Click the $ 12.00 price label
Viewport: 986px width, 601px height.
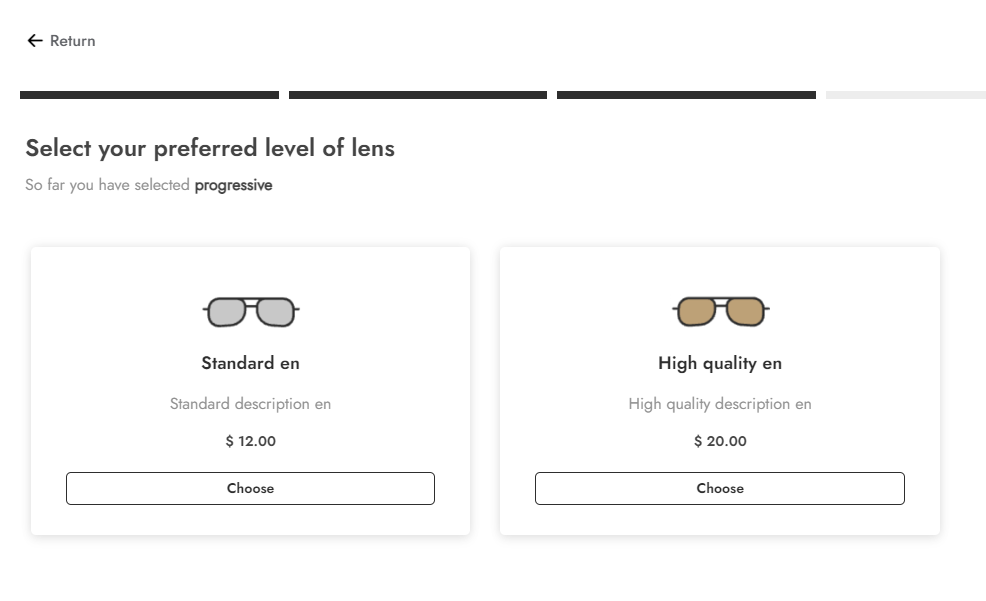click(x=251, y=441)
